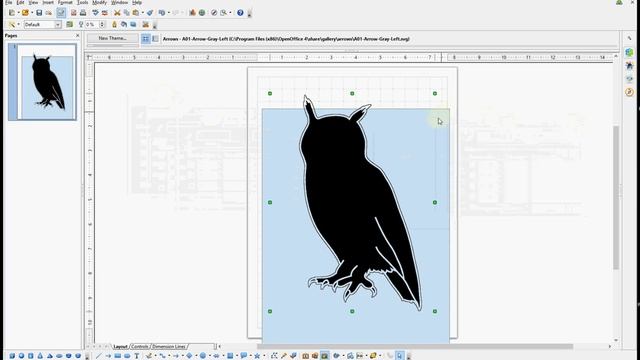640x360 pixels.
Task: Switch to the Dimension Lines layer tab
Action: (169, 347)
